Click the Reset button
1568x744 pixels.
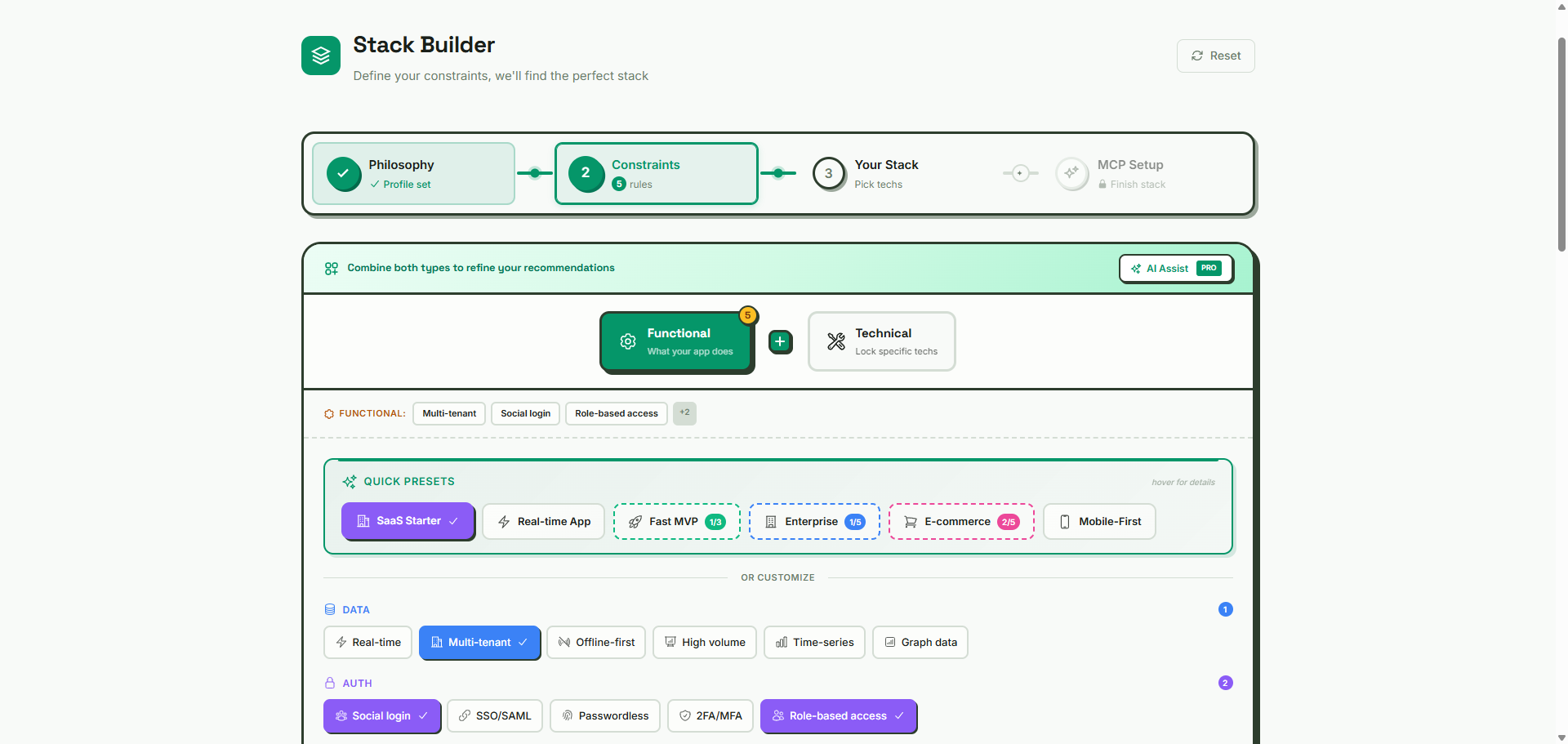[x=1215, y=56]
